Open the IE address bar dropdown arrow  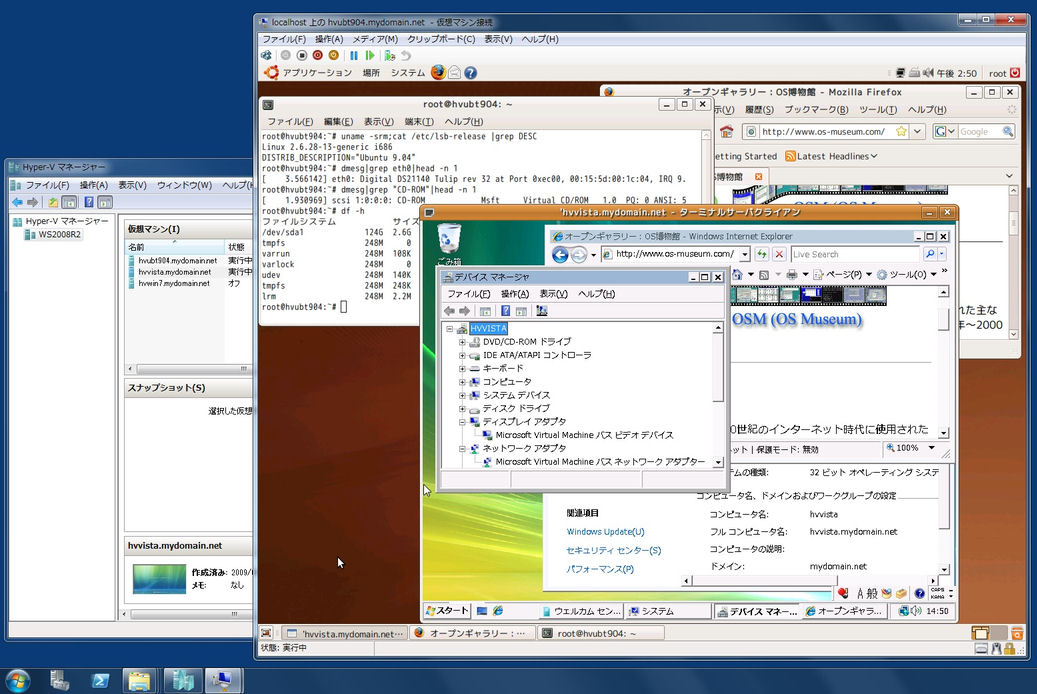745,254
